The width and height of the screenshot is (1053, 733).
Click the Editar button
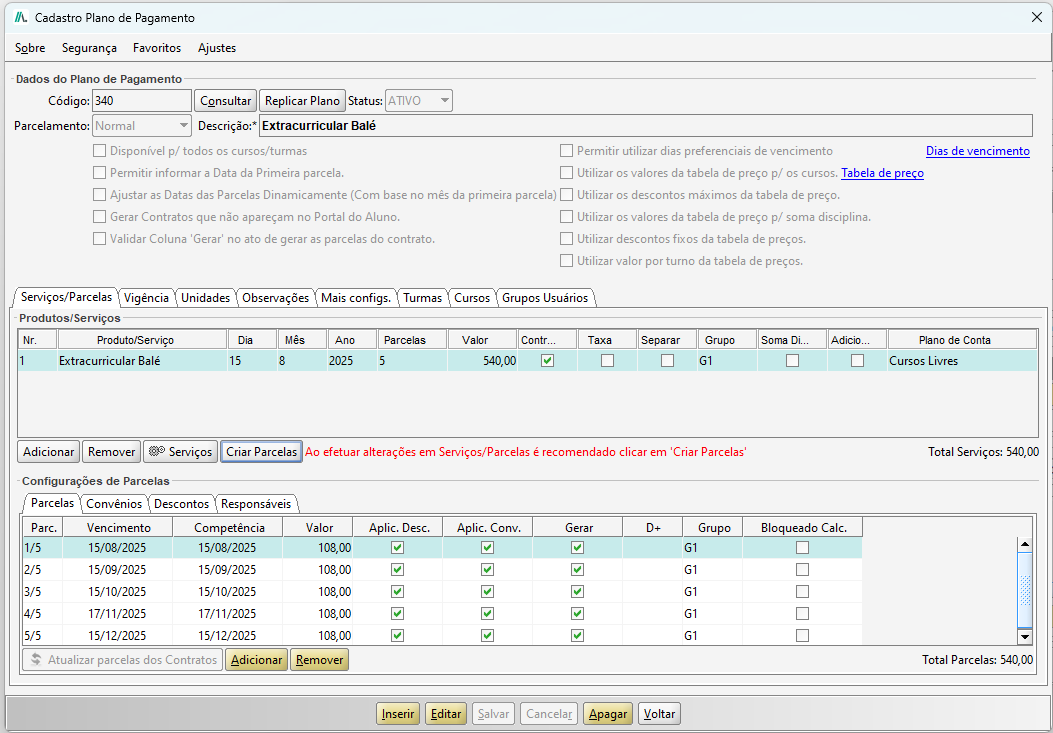click(446, 714)
